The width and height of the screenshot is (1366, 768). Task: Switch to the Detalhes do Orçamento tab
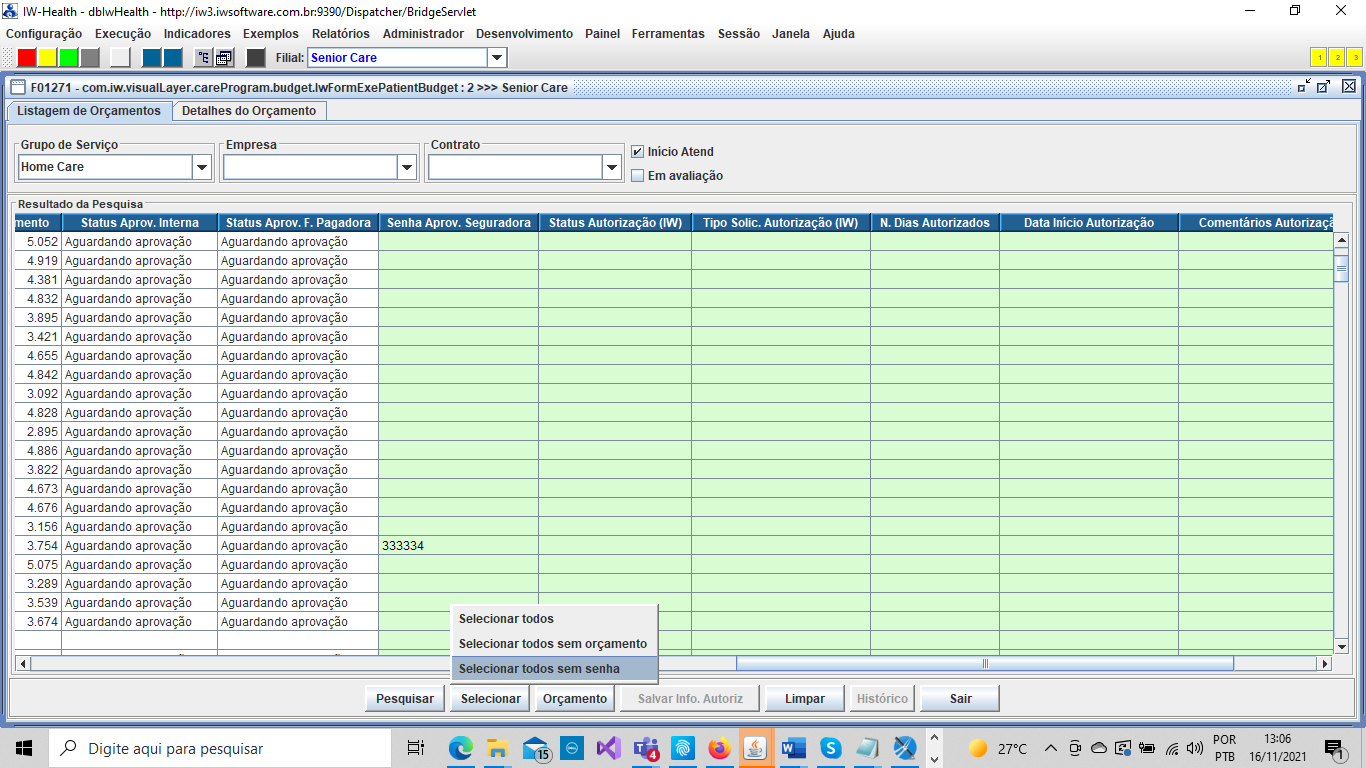249,111
